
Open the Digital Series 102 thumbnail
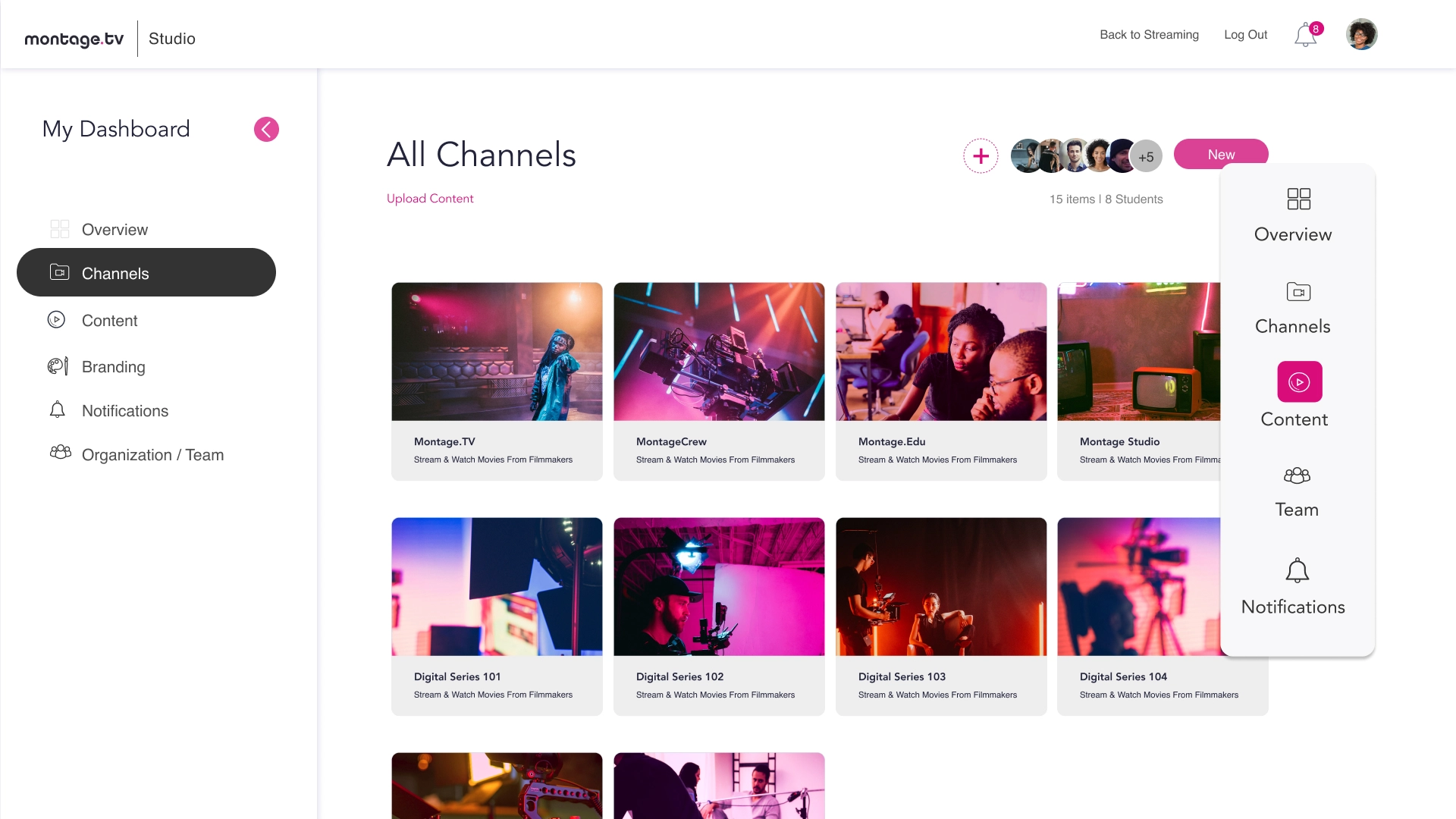pos(719,587)
